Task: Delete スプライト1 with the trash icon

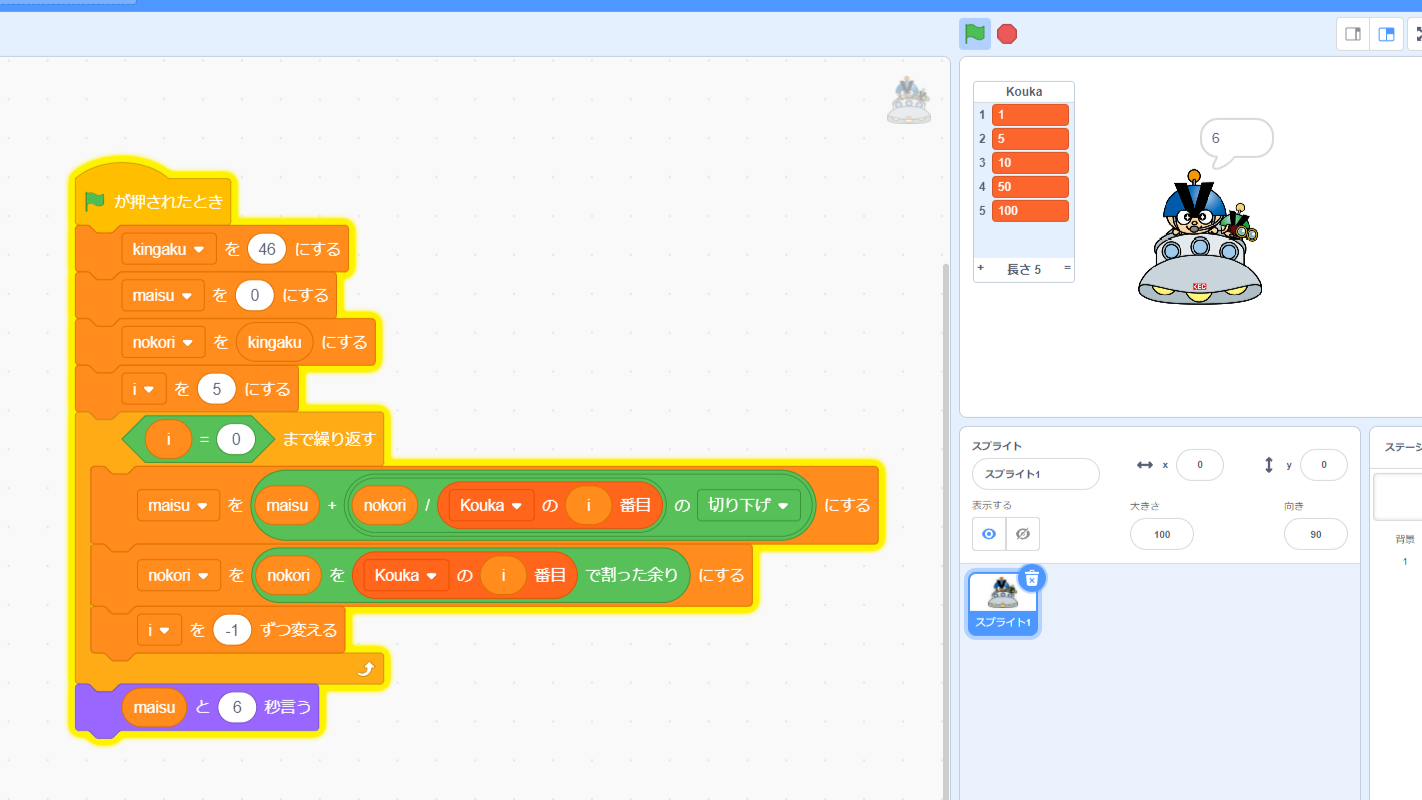Action: coord(1032,578)
